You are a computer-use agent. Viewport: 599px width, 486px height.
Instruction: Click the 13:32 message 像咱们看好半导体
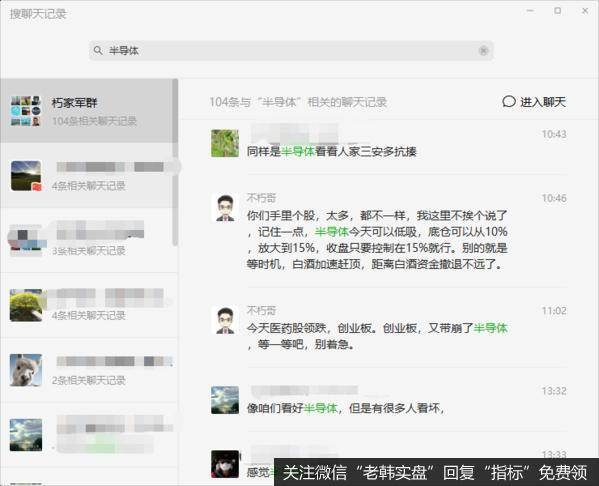tap(346, 408)
